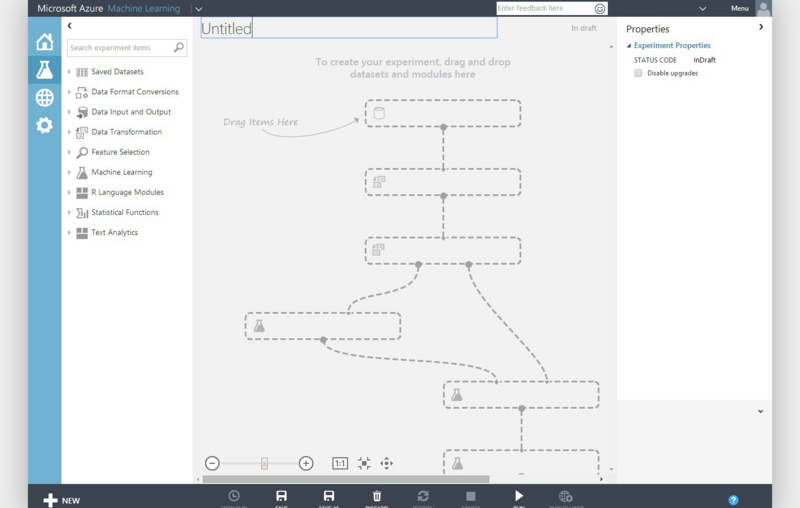The image size is (800, 508).
Task: Click the user account avatar
Action: (763, 9)
